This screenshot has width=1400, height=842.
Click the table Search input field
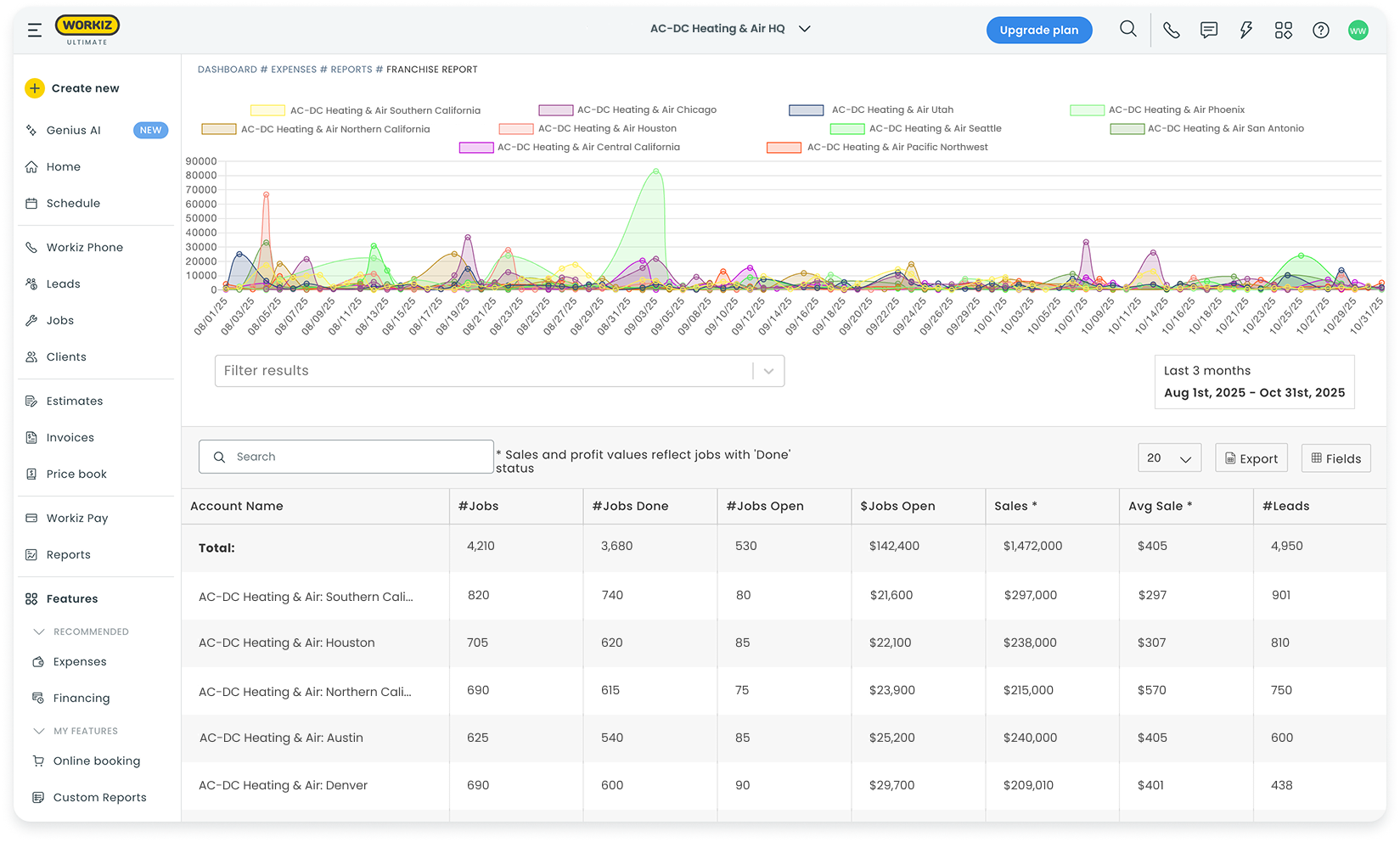346,457
